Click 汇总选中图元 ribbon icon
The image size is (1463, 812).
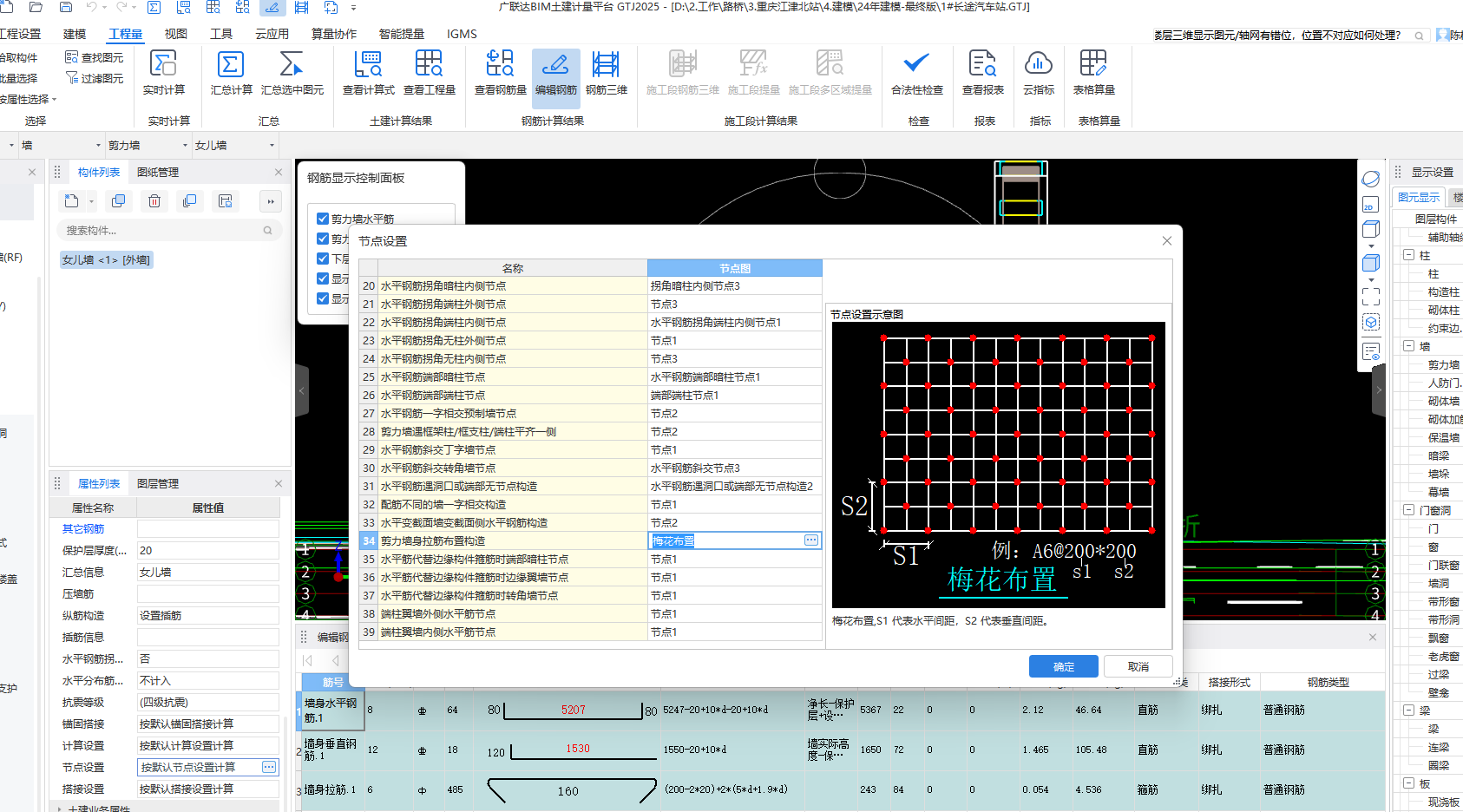(292, 73)
